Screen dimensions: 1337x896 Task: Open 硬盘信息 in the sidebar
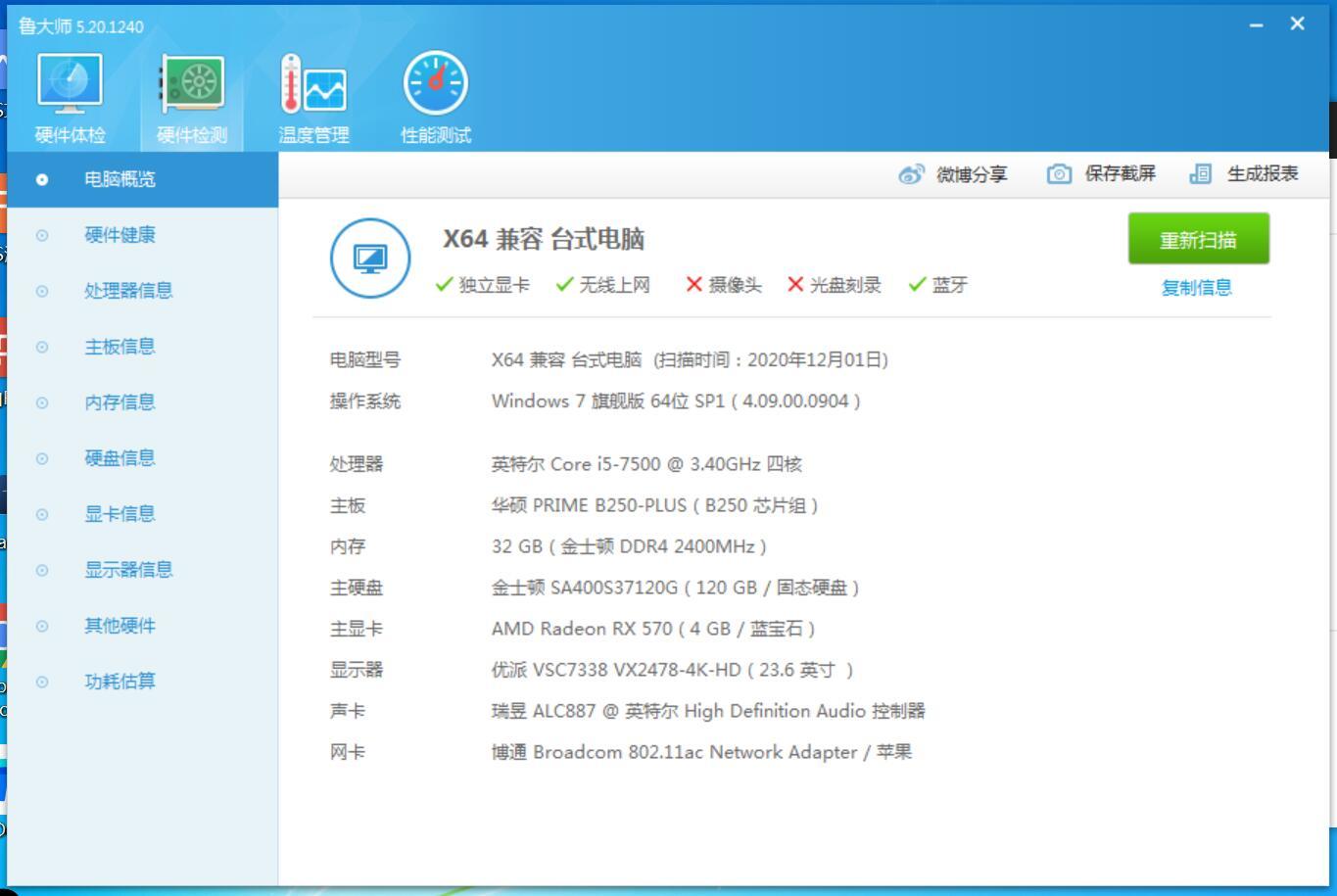(x=143, y=458)
